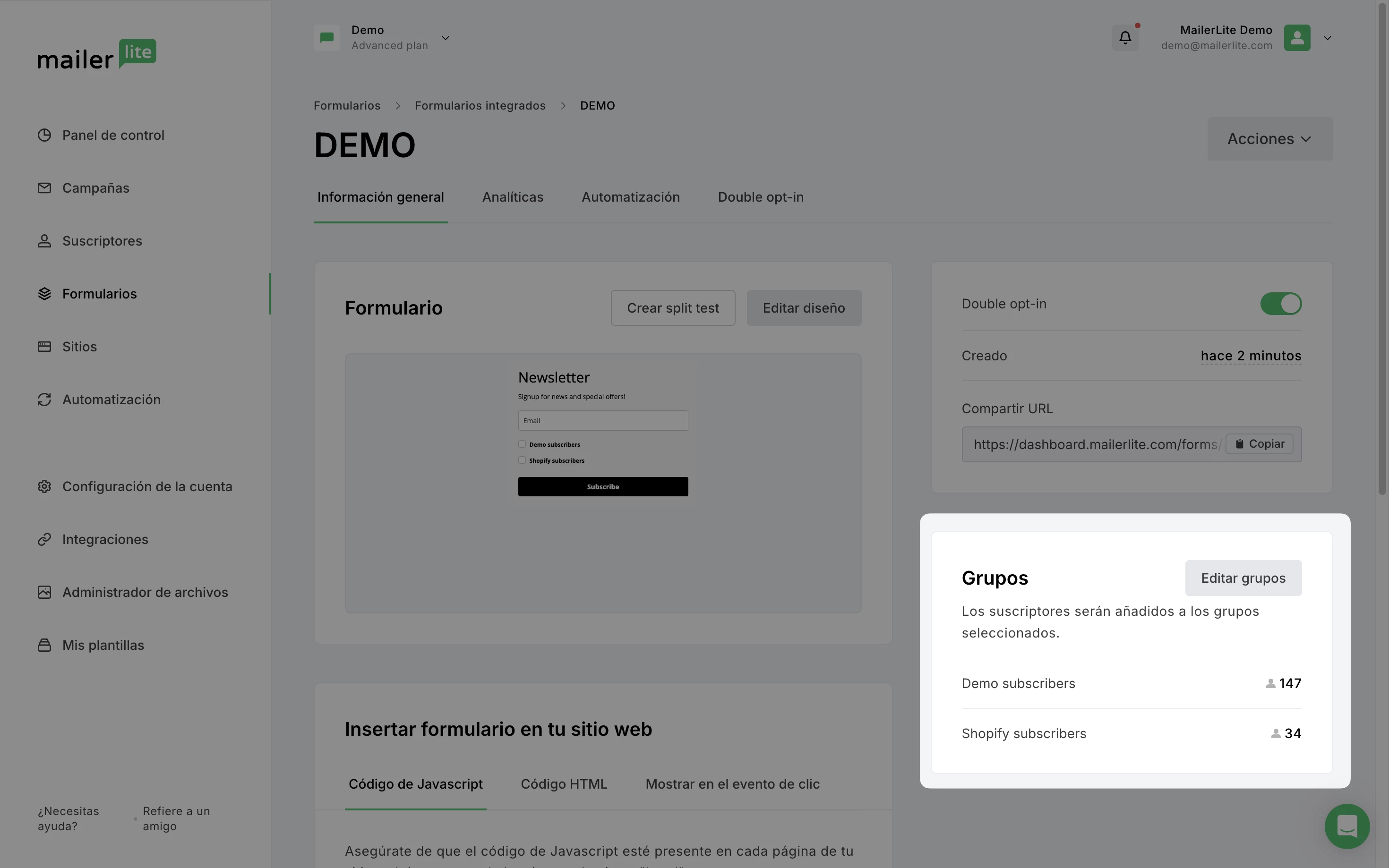Open the live chat widget
Viewport: 1389px width, 868px height.
point(1346,826)
